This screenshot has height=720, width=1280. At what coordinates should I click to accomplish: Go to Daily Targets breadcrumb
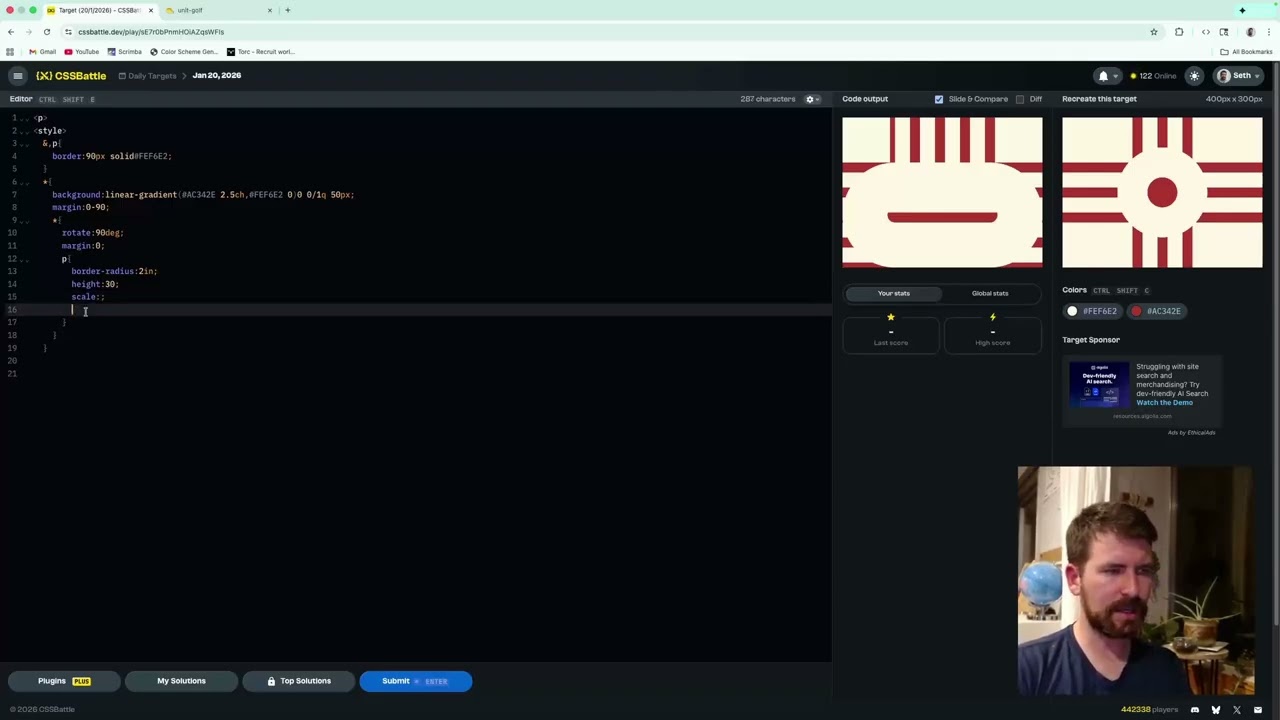147,76
